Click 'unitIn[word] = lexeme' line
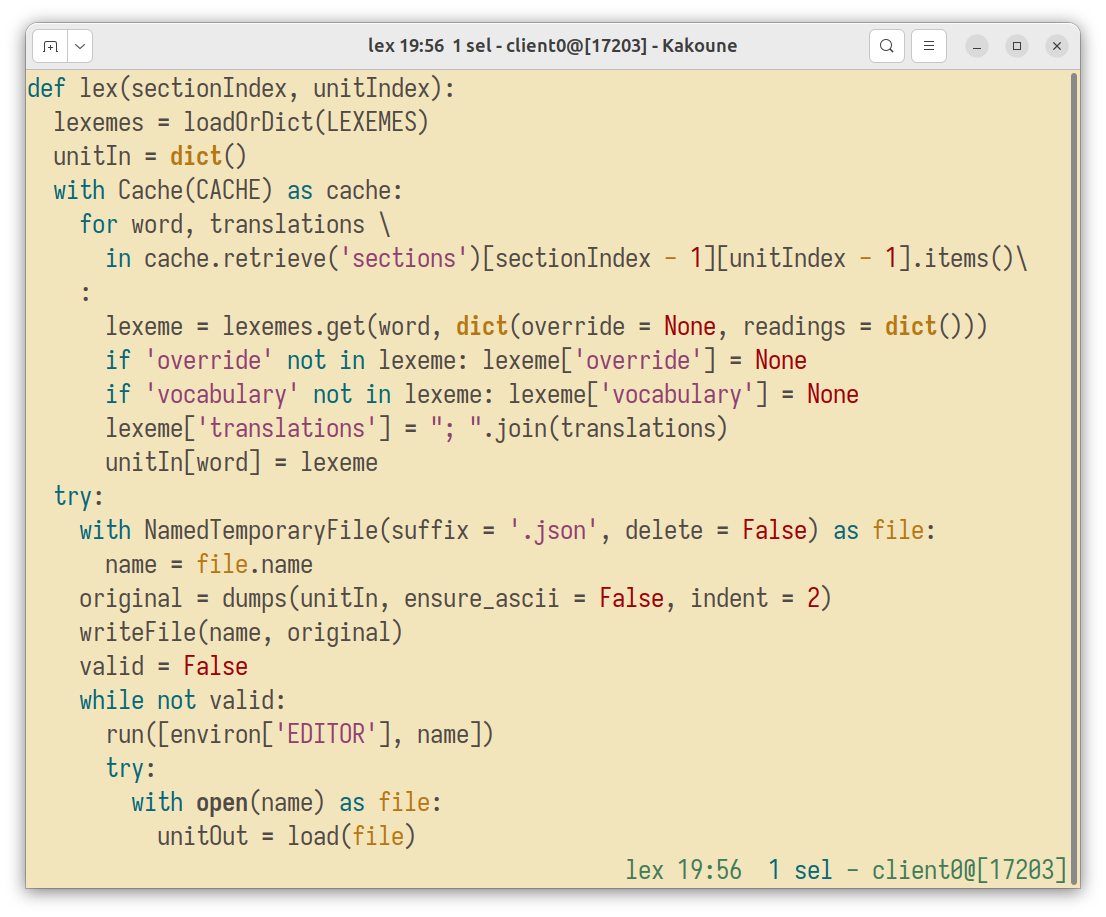 click(241, 463)
